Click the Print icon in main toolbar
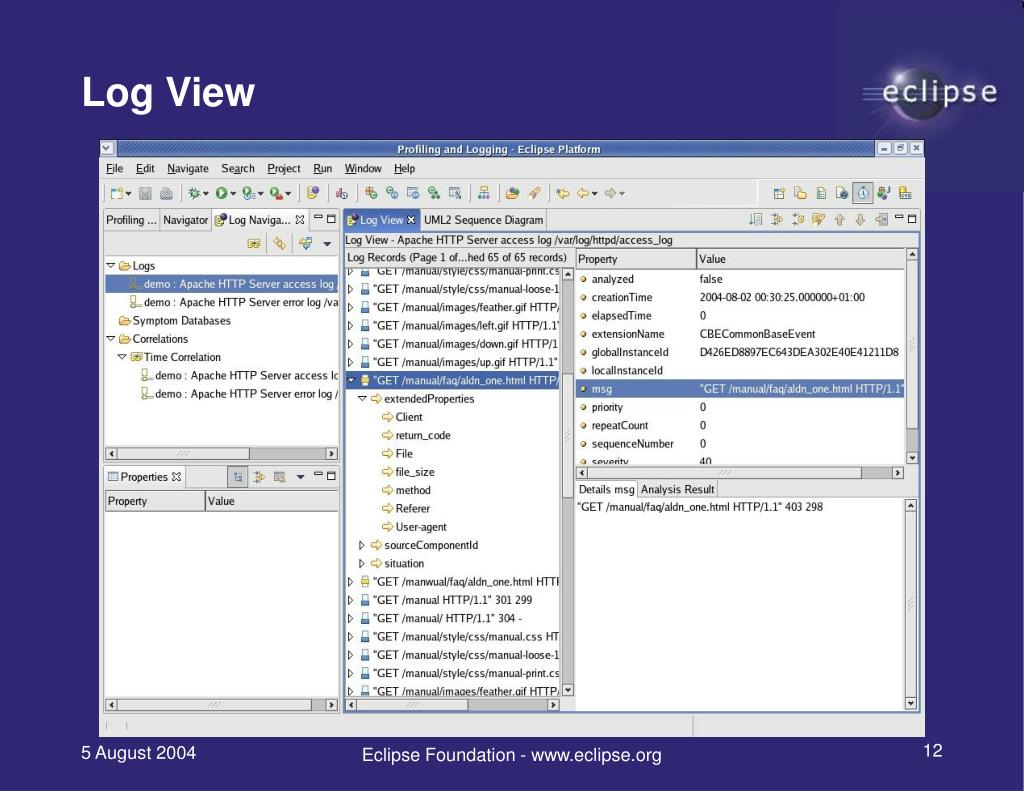Viewport: 1024px width, 791px height. (167, 193)
